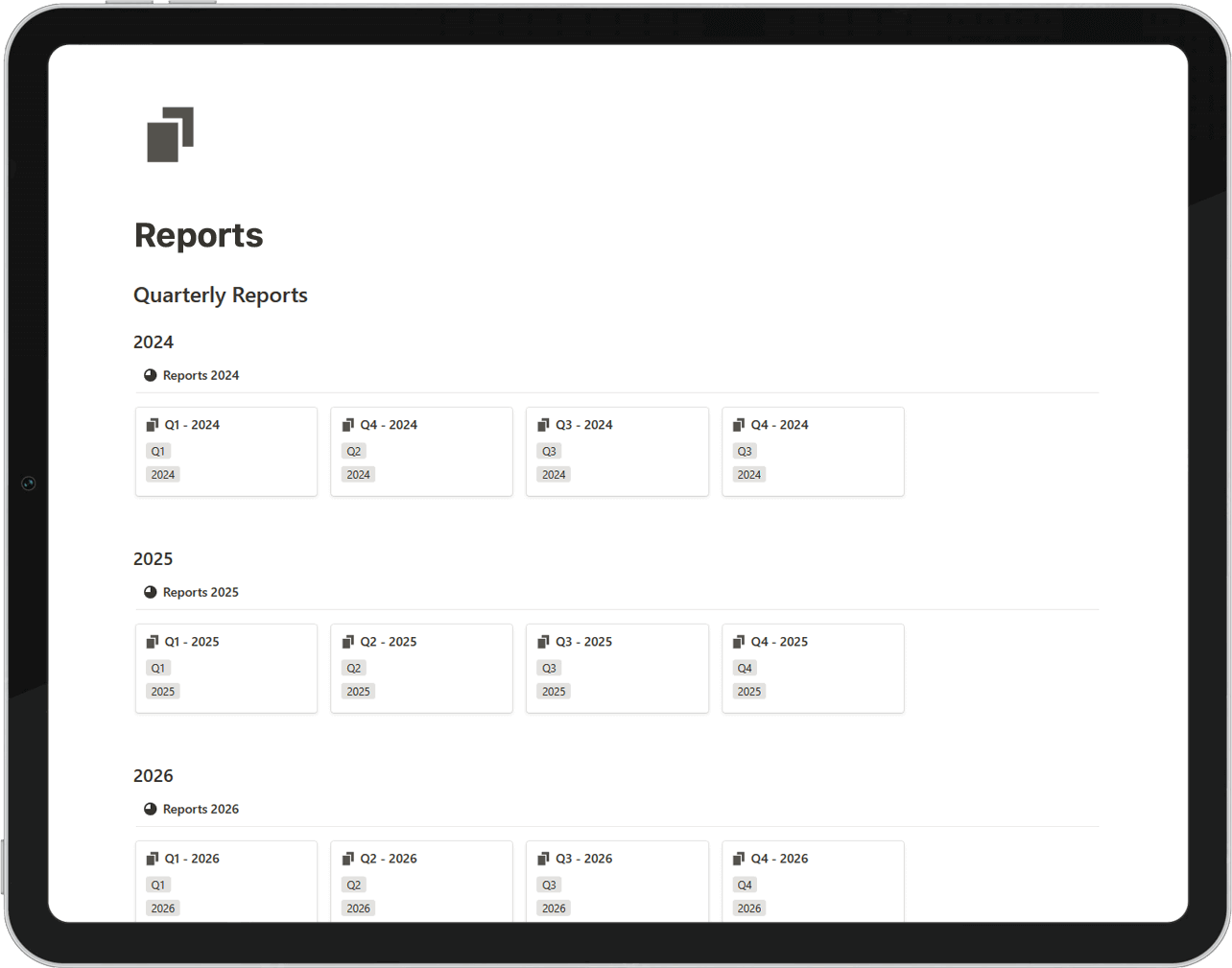
Task: Click the 2024 section heading
Action: click(x=154, y=342)
